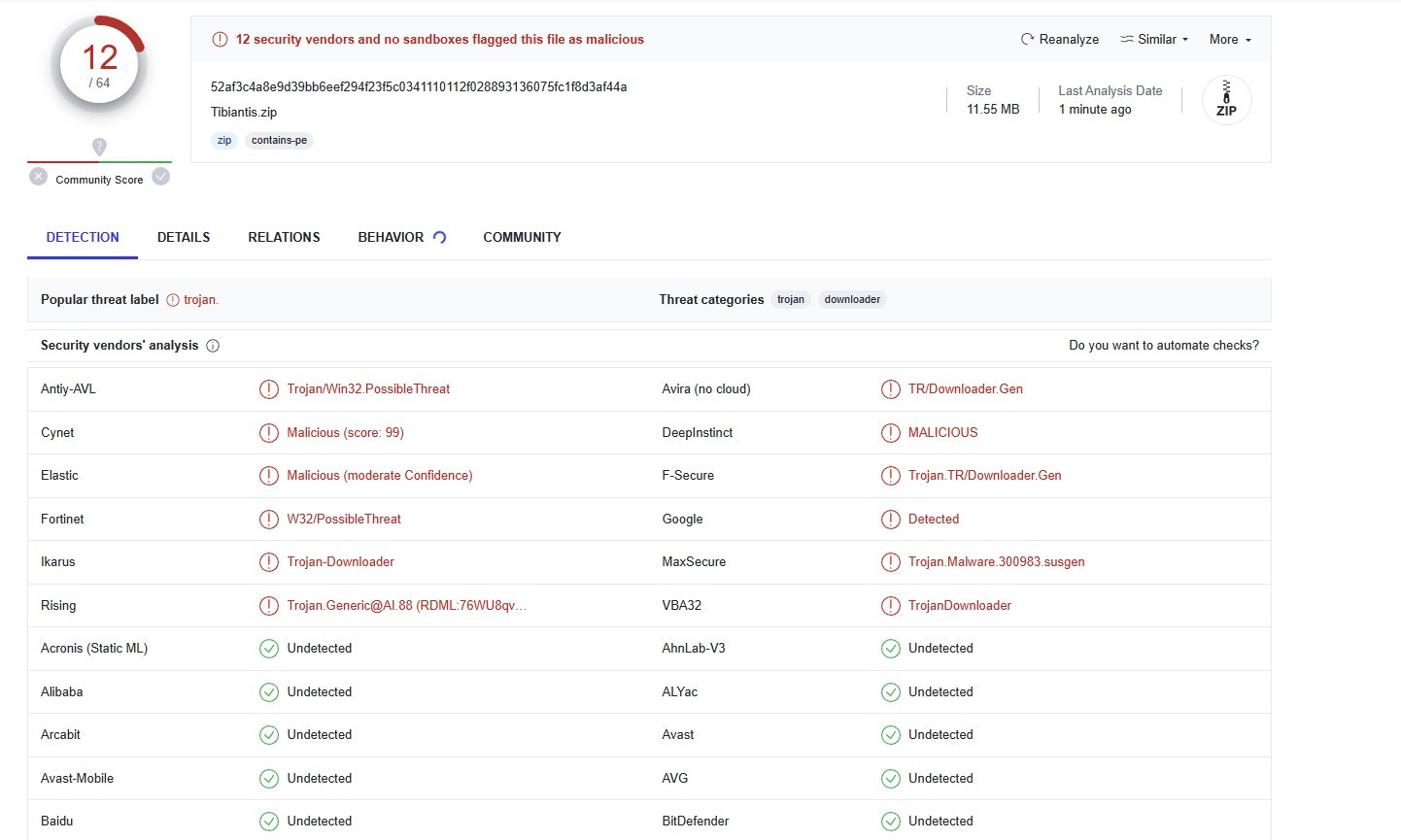Vote up with Community Score check button
The width and height of the screenshot is (1401, 840).
(x=161, y=177)
